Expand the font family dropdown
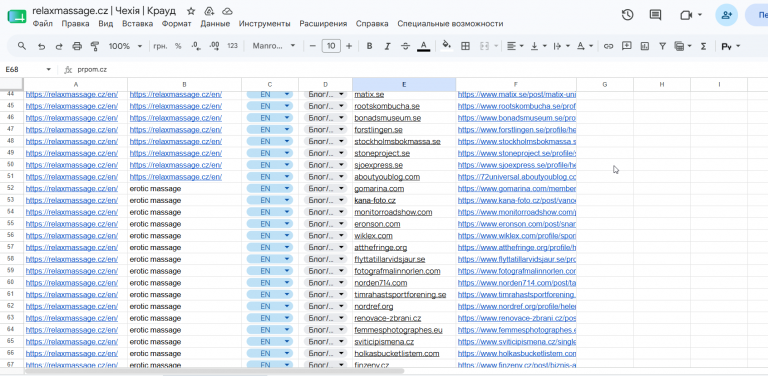The width and height of the screenshot is (768, 376). [x=274, y=46]
